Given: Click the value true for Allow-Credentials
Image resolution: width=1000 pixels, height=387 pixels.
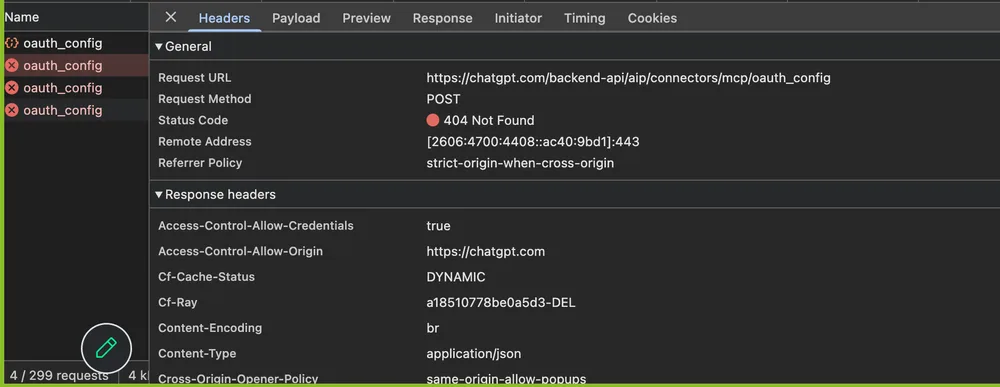Looking at the screenshot, I should pos(438,226).
